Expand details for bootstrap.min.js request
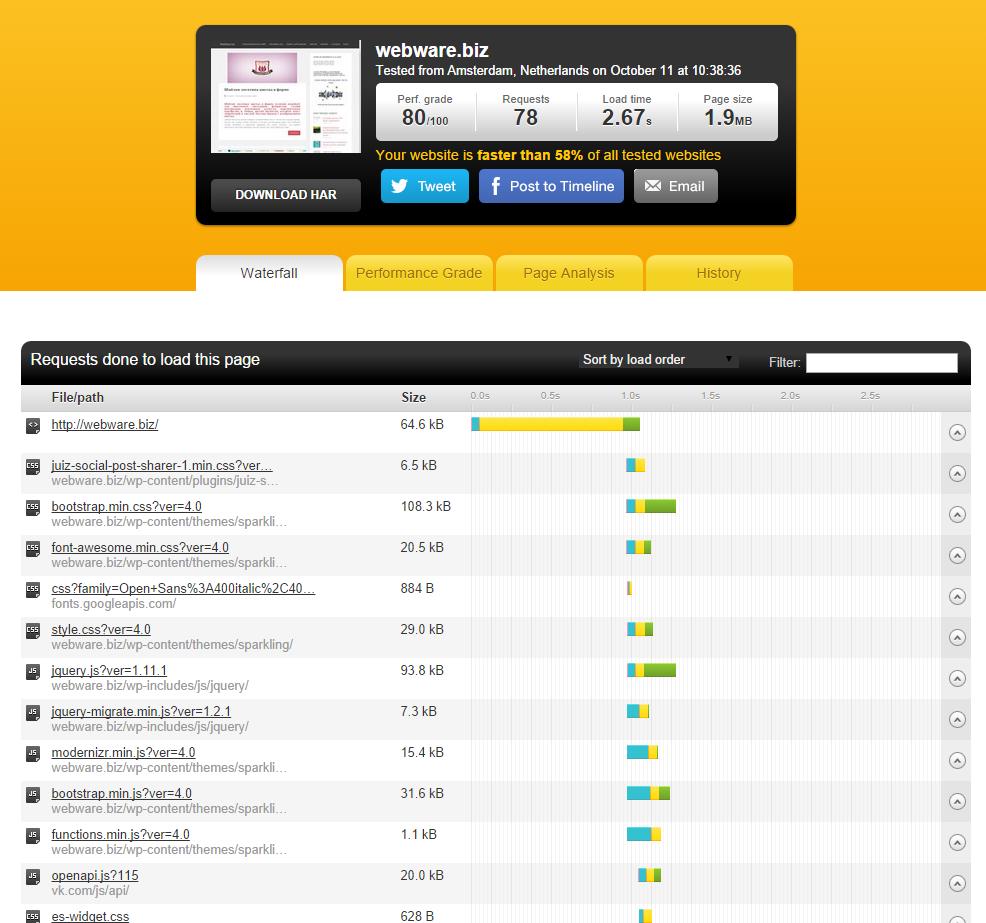 (956, 802)
